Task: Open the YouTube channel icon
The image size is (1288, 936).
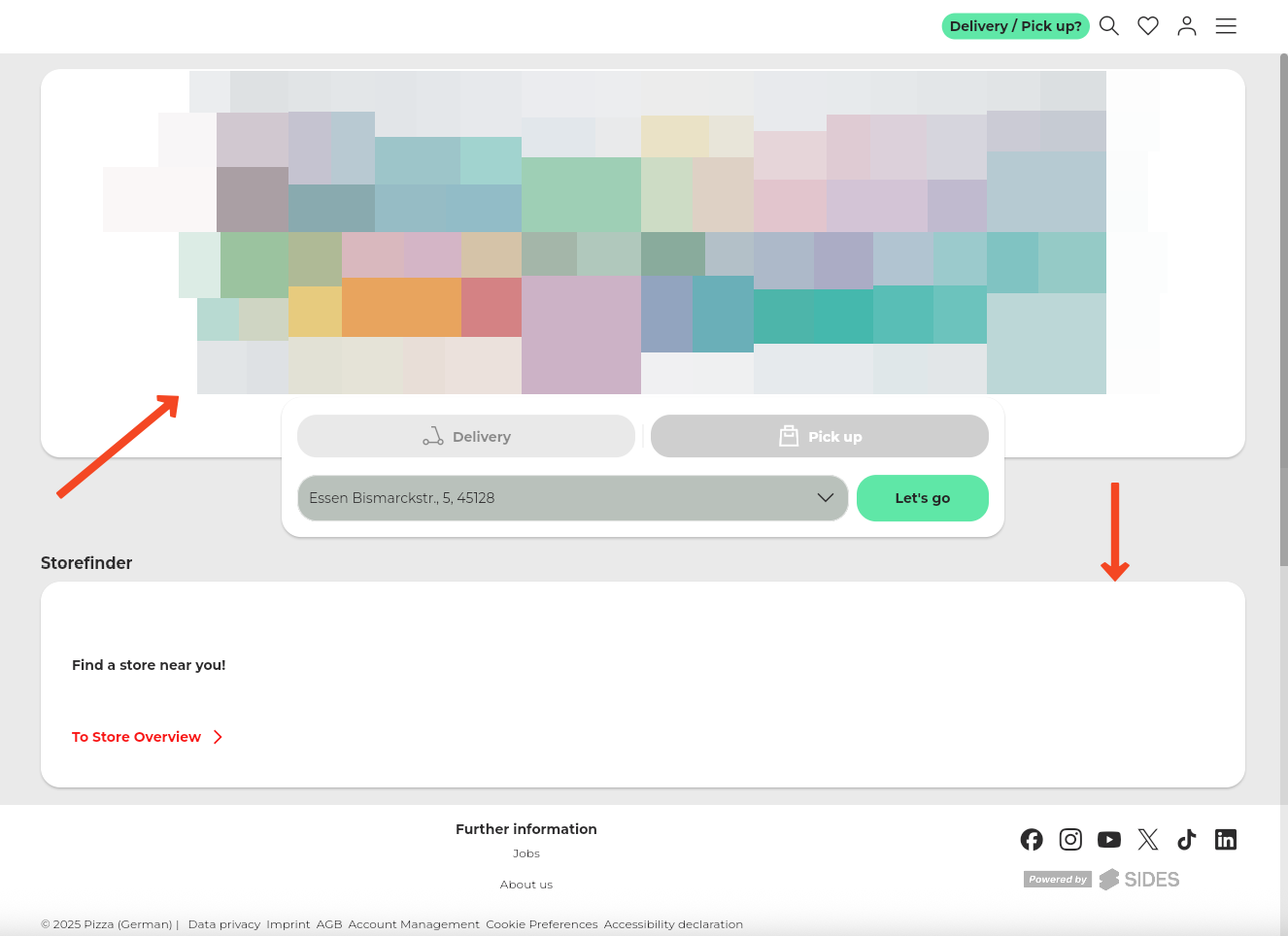Action: pyautogui.click(x=1109, y=839)
